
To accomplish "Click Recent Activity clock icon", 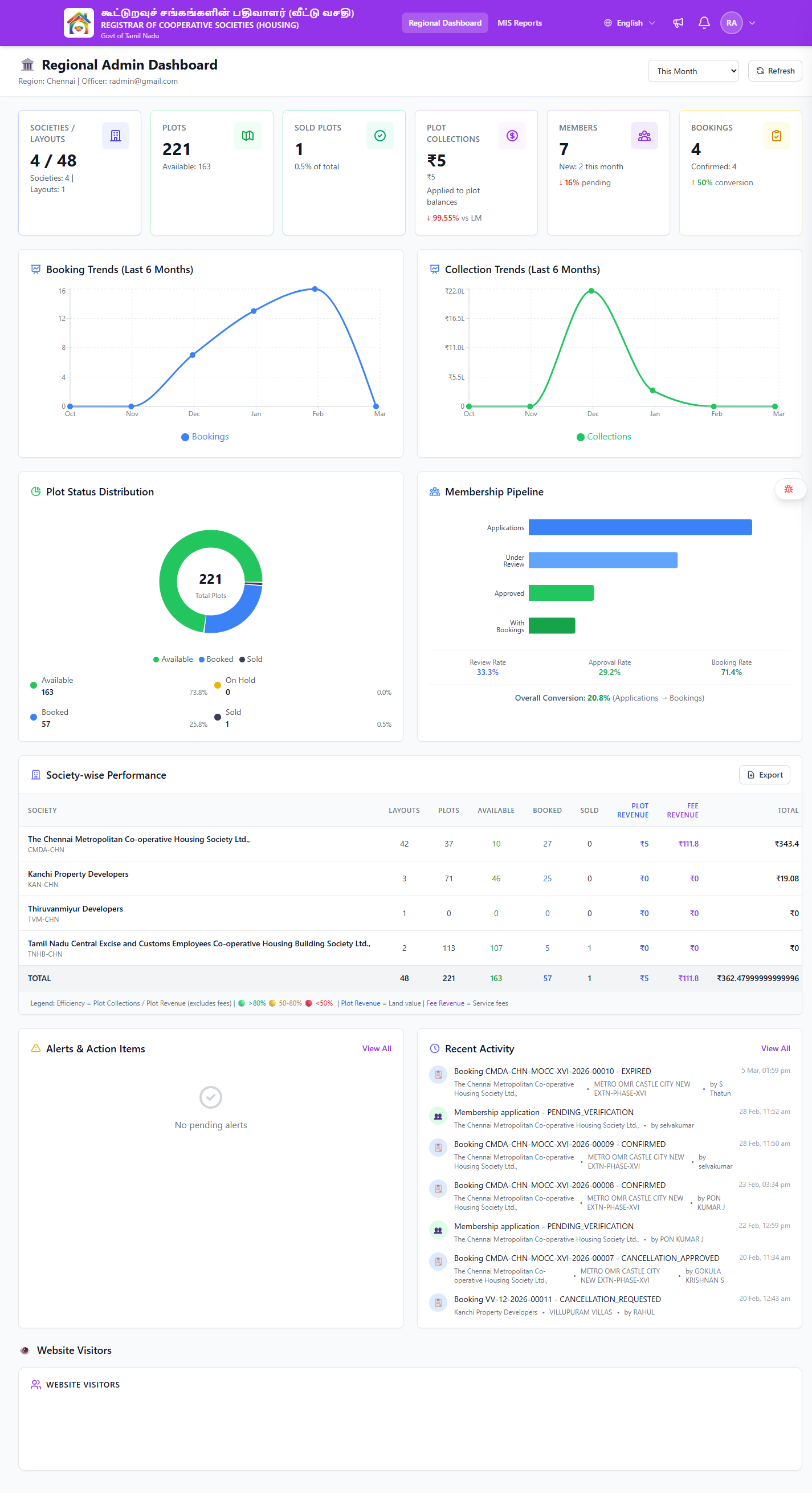I will (435, 1048).
